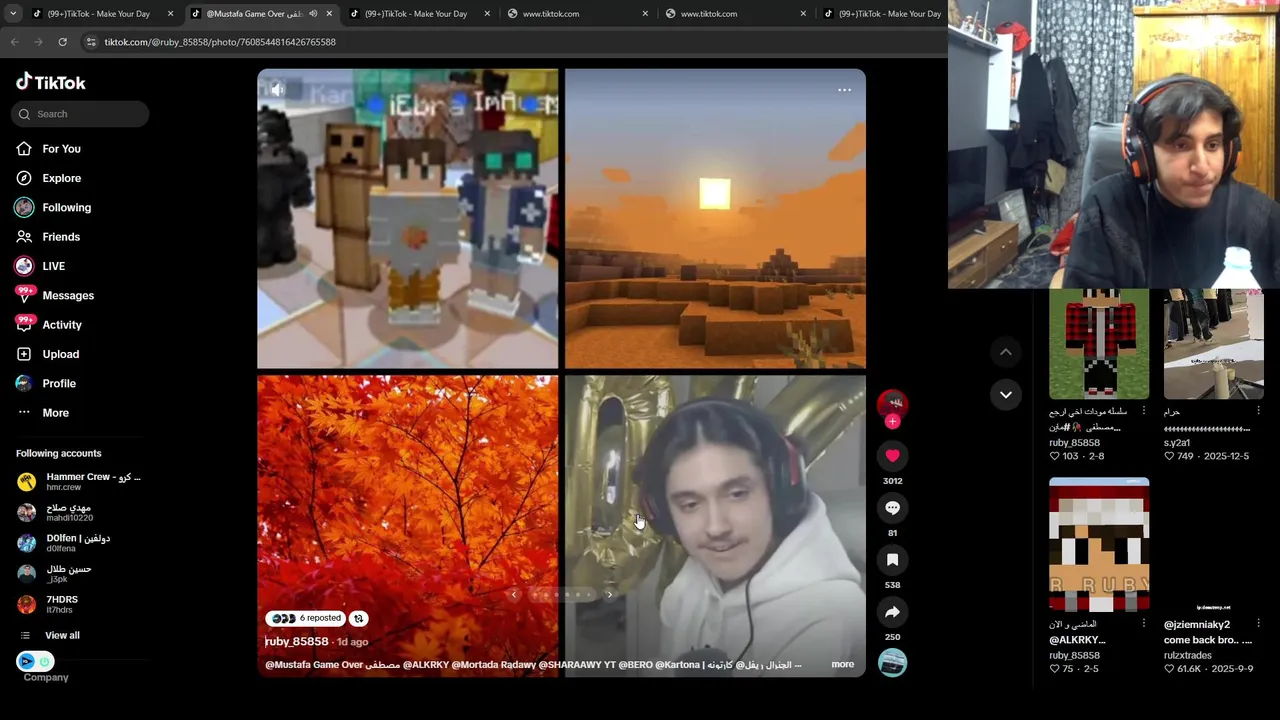View site information icon in address bar
1280x720 pixels.
point(91,42)
